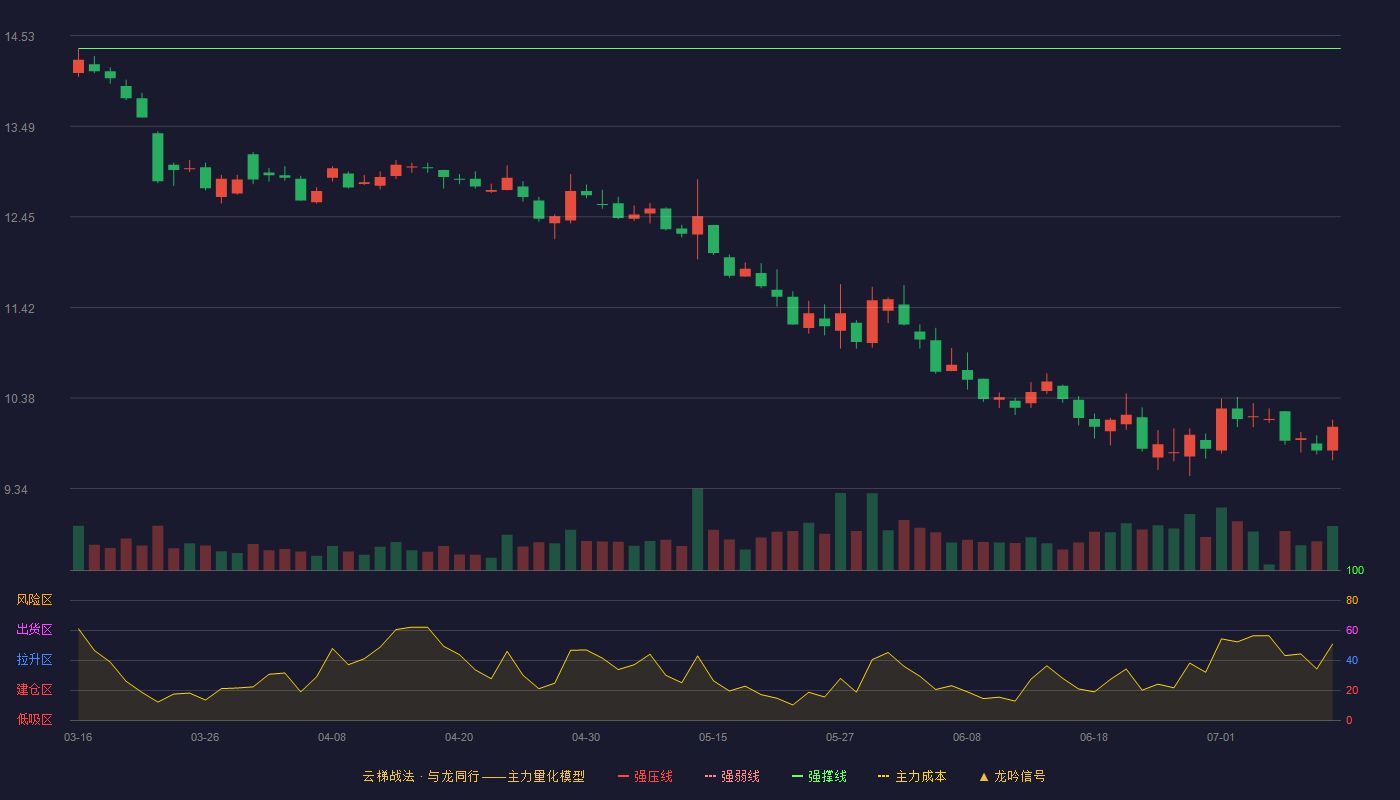Click the 04-08 date label
The width and height of the screenshot is (1400, 800).
click(332, 737)
